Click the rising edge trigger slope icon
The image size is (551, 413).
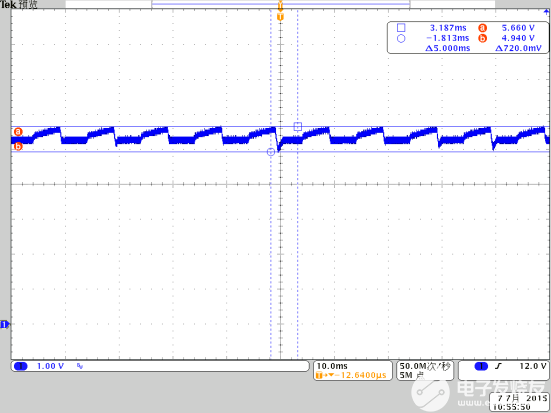(x=498, y=366)
